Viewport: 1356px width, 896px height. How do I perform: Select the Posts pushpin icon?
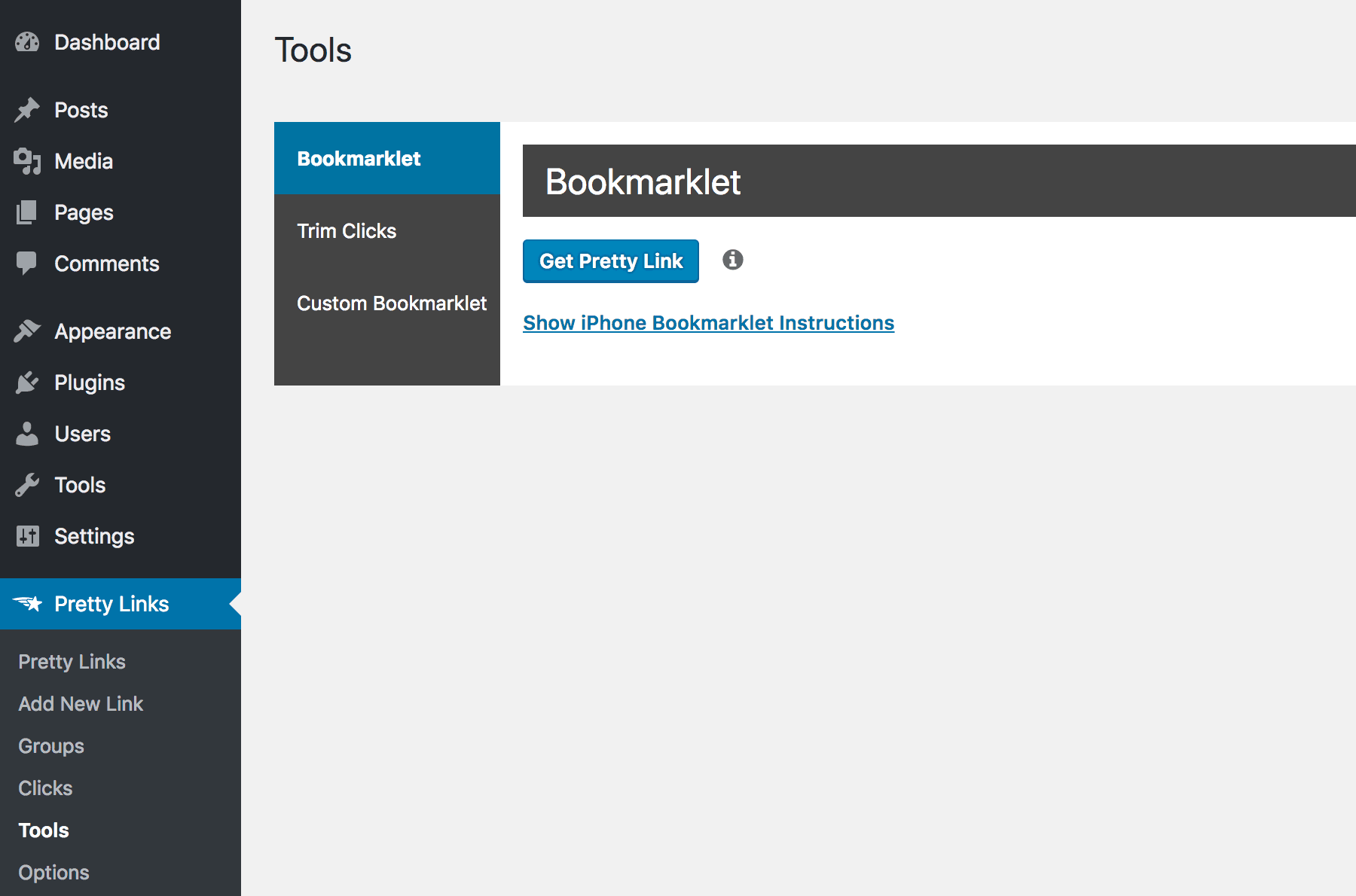(27, 109)
